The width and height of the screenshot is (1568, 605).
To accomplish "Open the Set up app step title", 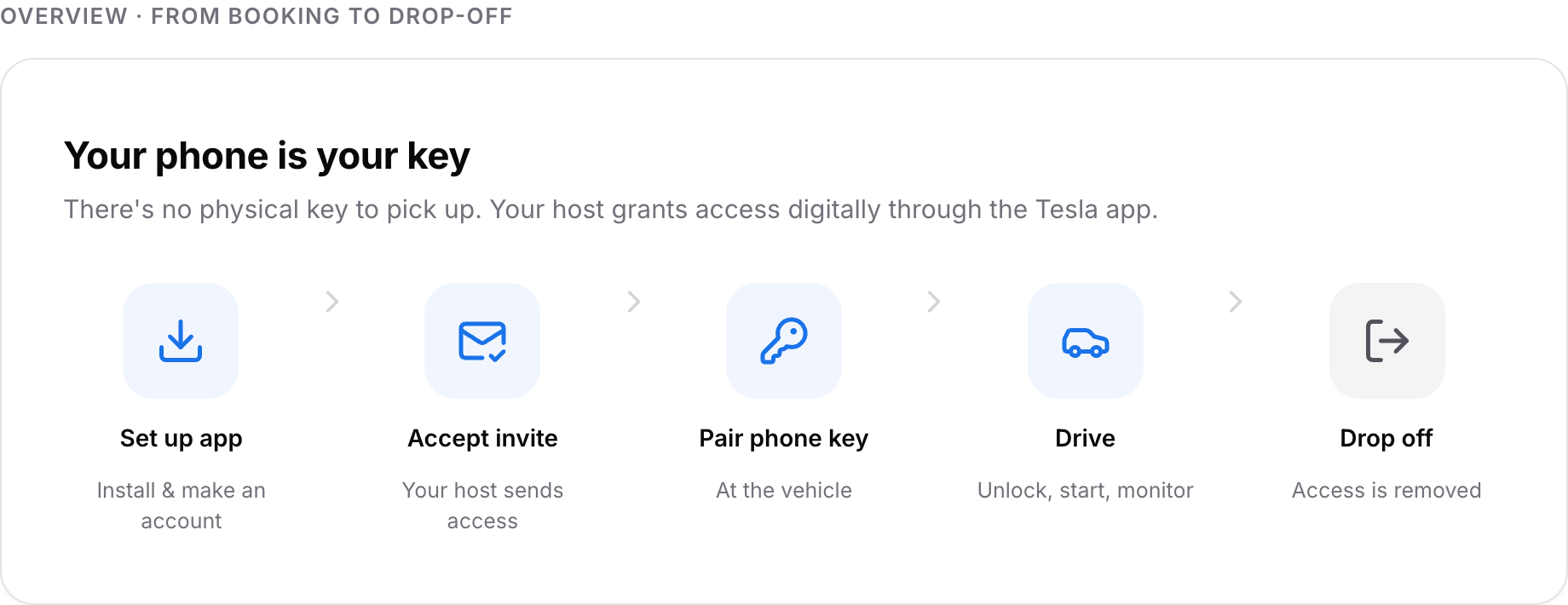I will coord(182,438).
